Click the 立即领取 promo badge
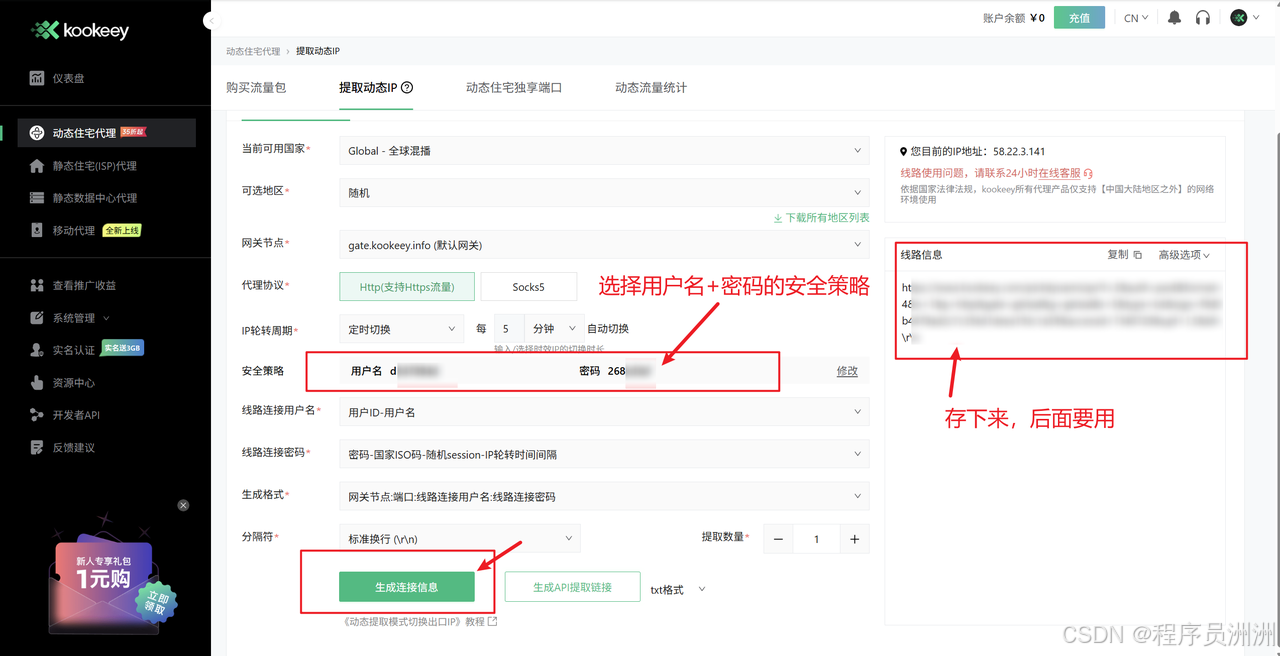Viewport: 1280px width, 656px height. [x=157, y=601]
